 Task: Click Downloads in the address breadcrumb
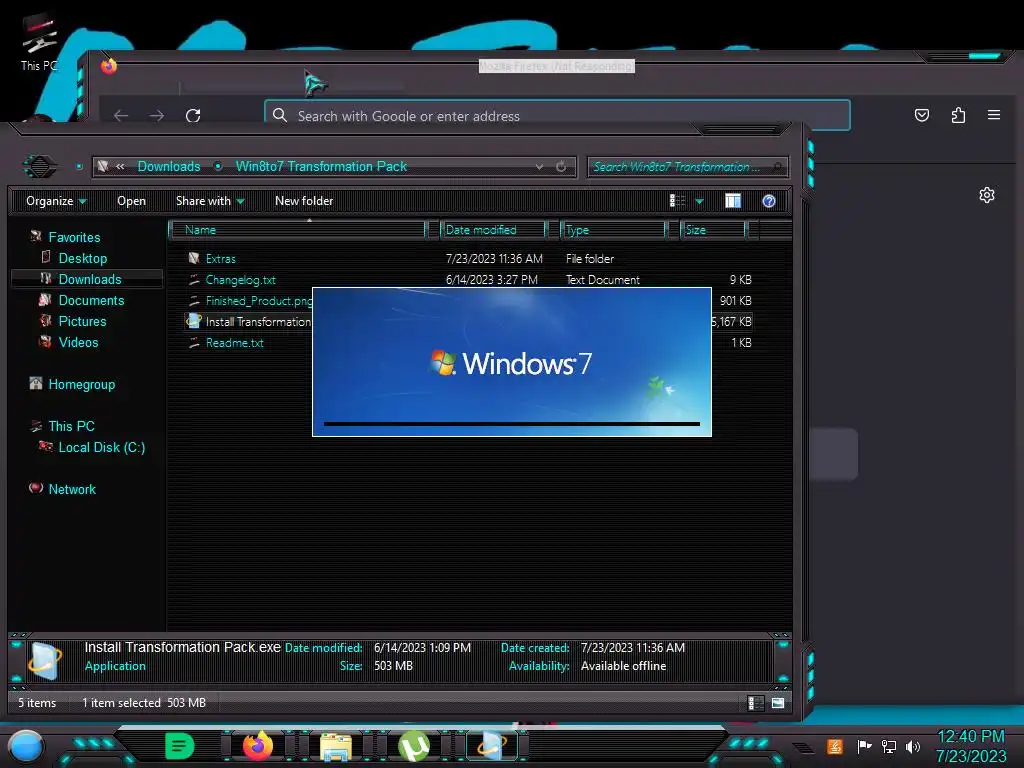(168, 167)
